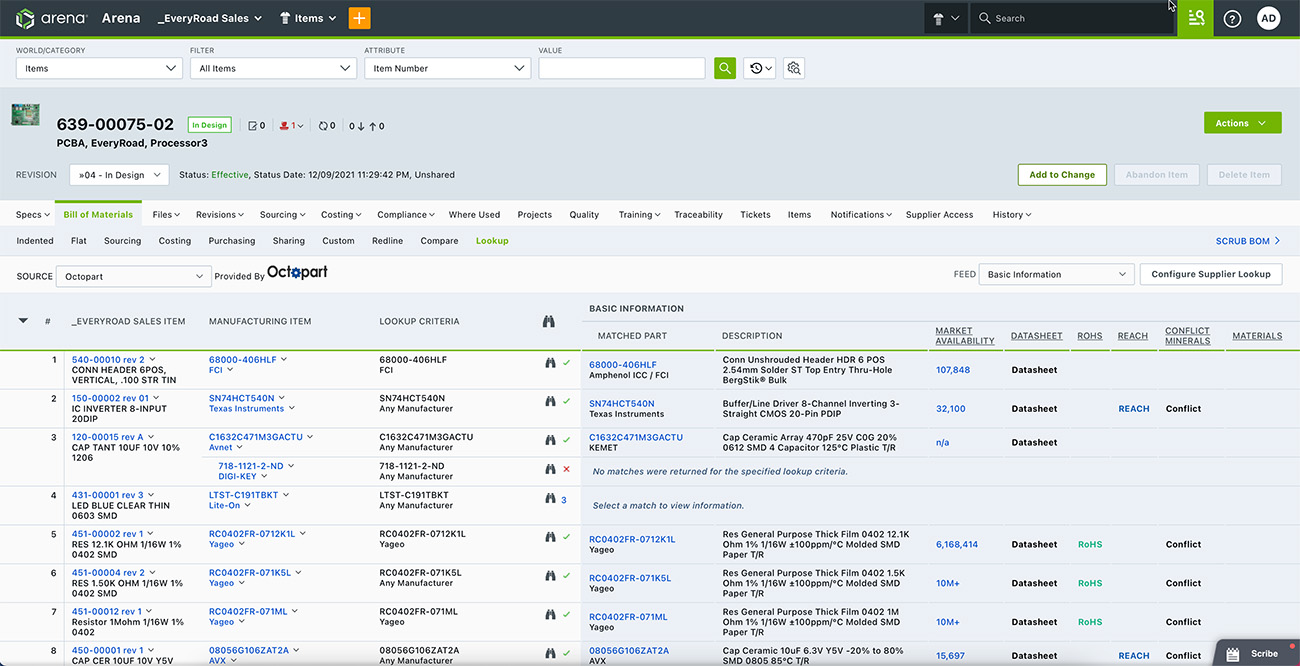Click the green search magnifier button

pos(725,68)
